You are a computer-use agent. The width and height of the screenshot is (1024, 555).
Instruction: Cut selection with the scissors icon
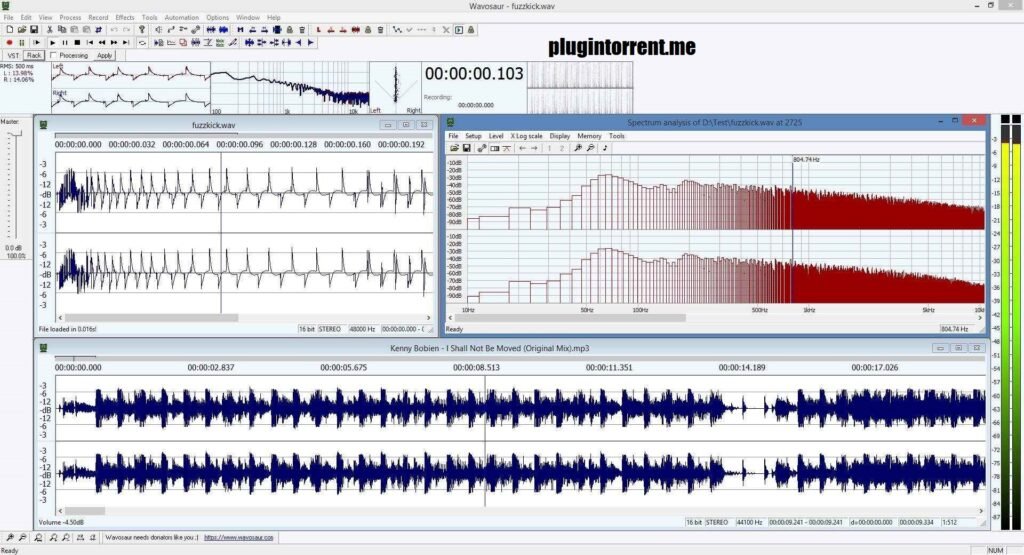click(49, 29)
